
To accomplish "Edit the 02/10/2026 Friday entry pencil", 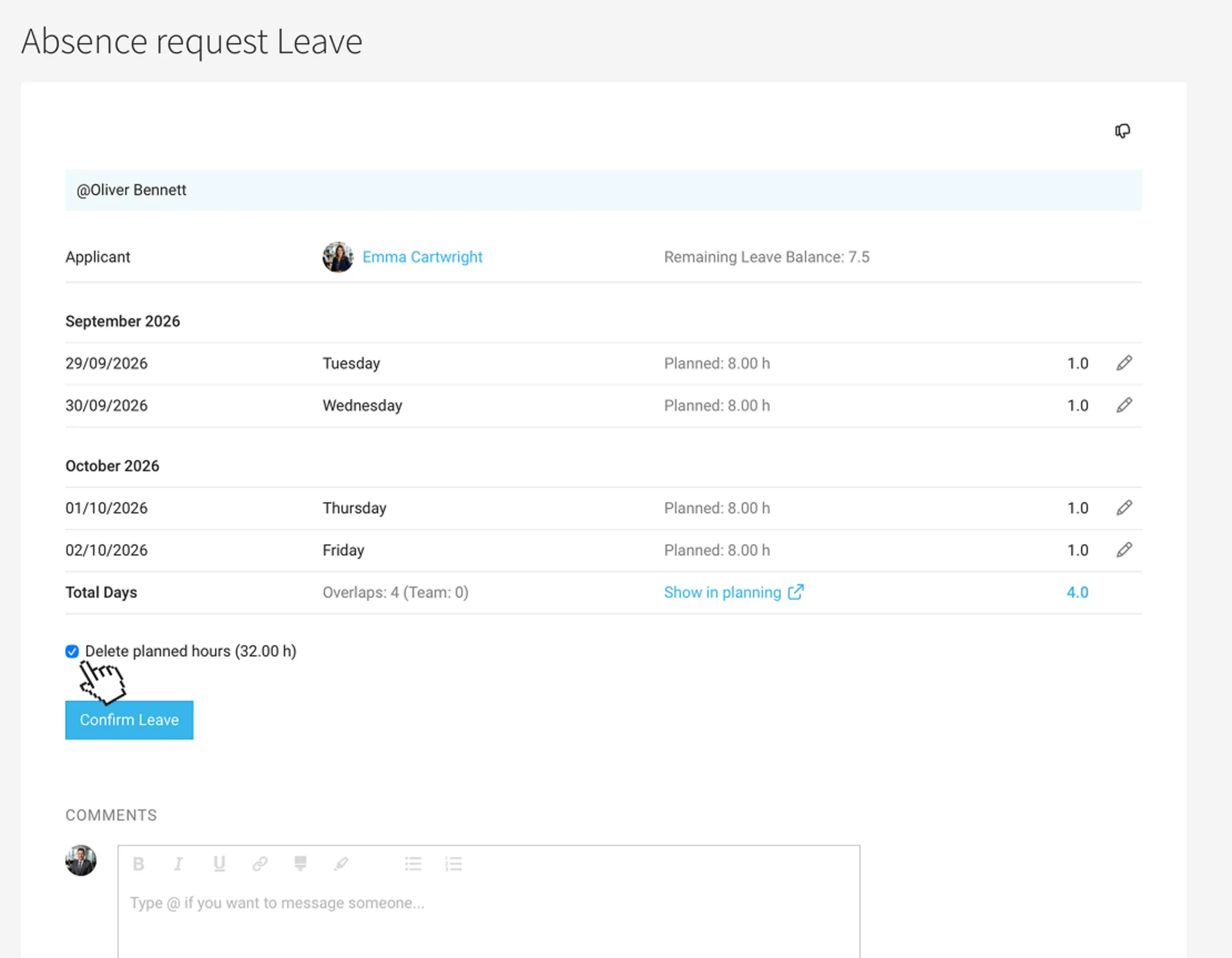I will click(x=1124, y=550).
